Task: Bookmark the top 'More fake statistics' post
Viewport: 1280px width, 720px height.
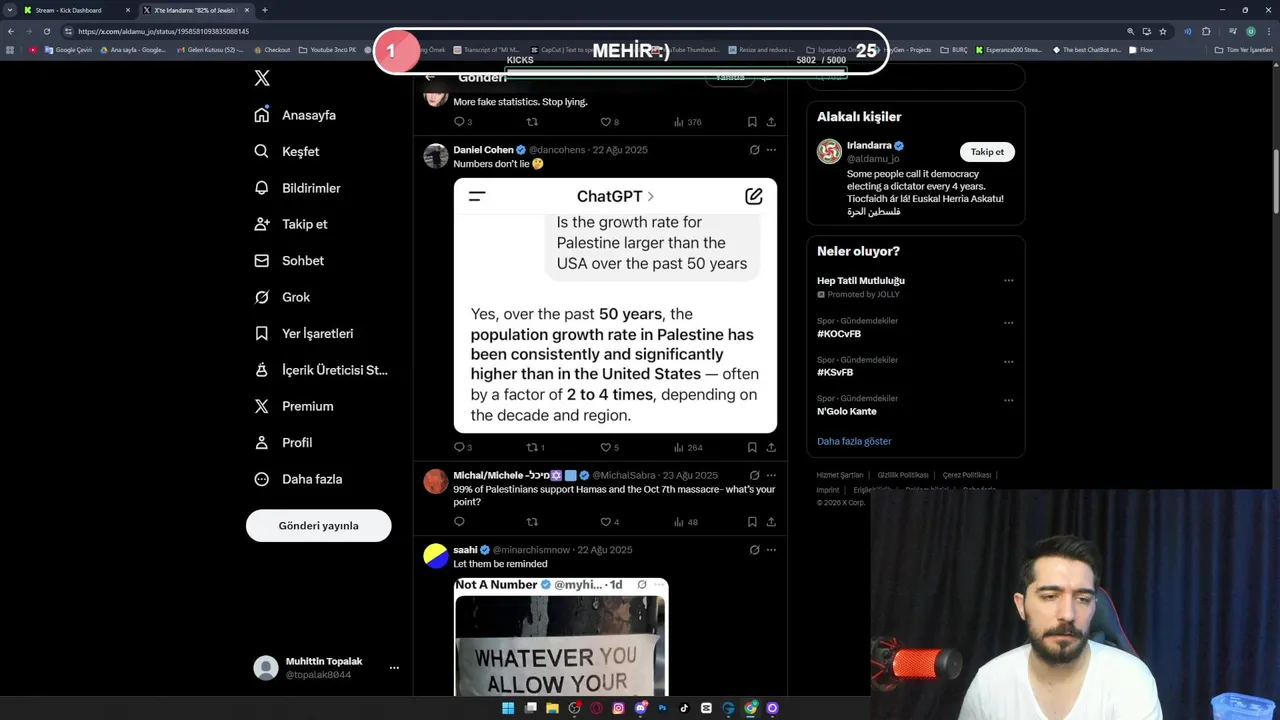Action: pos(752,122)
